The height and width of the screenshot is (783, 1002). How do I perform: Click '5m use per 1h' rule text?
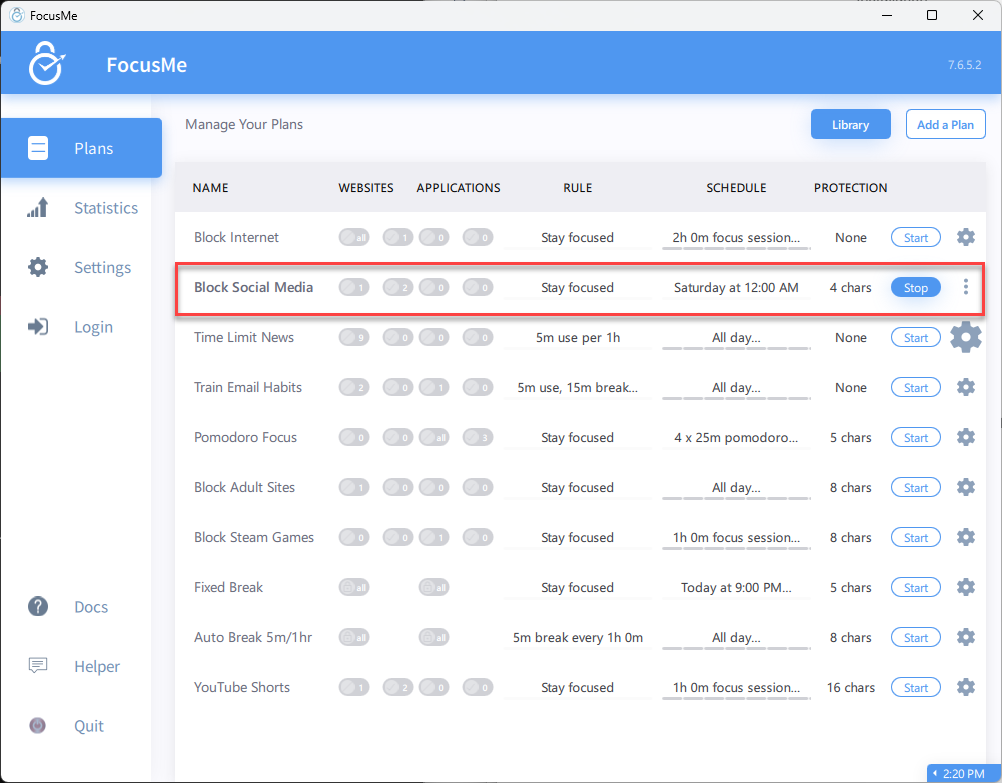tap(578, 337)
